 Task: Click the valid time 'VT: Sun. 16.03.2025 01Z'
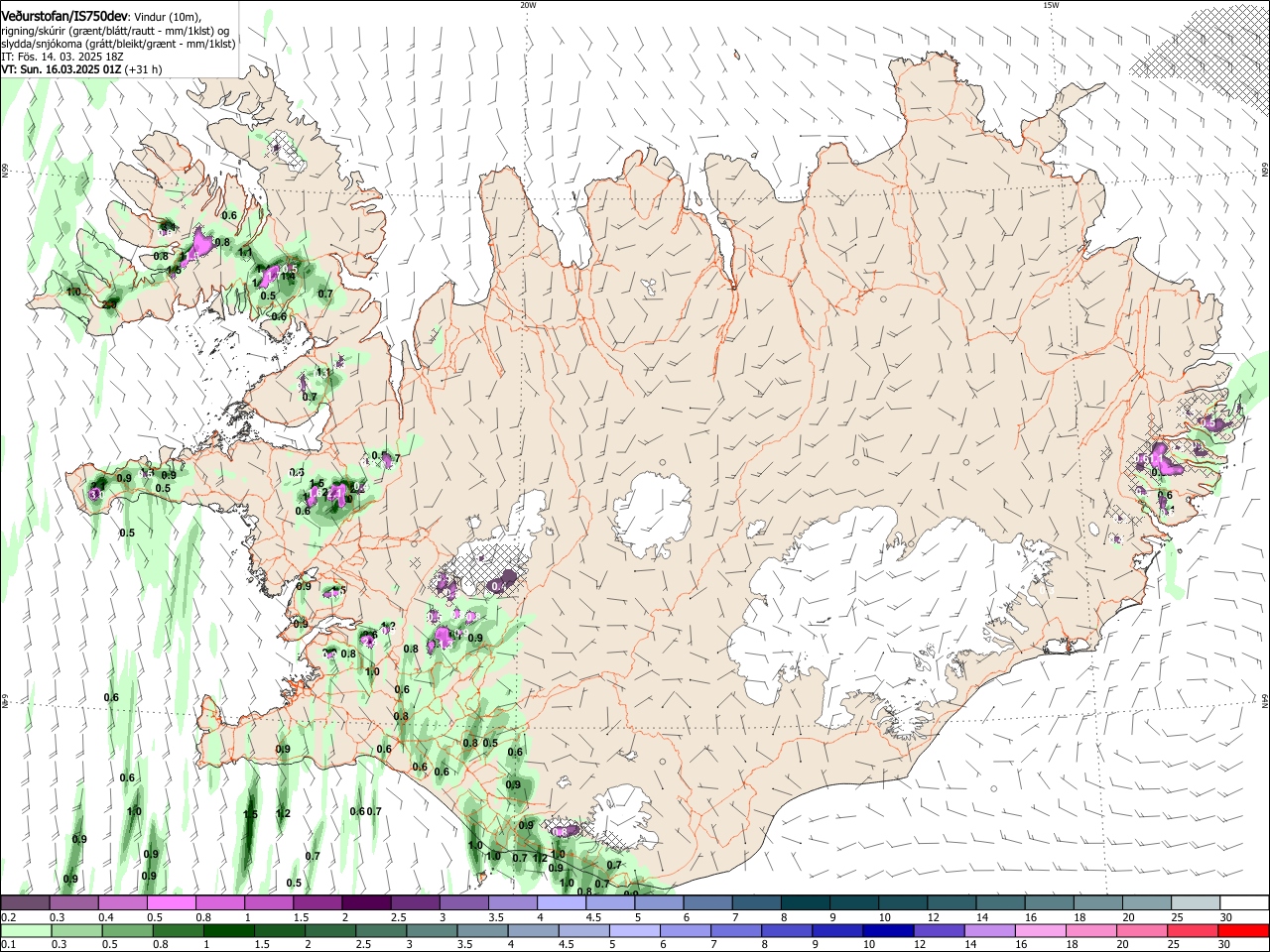click(x=62, y=69)
